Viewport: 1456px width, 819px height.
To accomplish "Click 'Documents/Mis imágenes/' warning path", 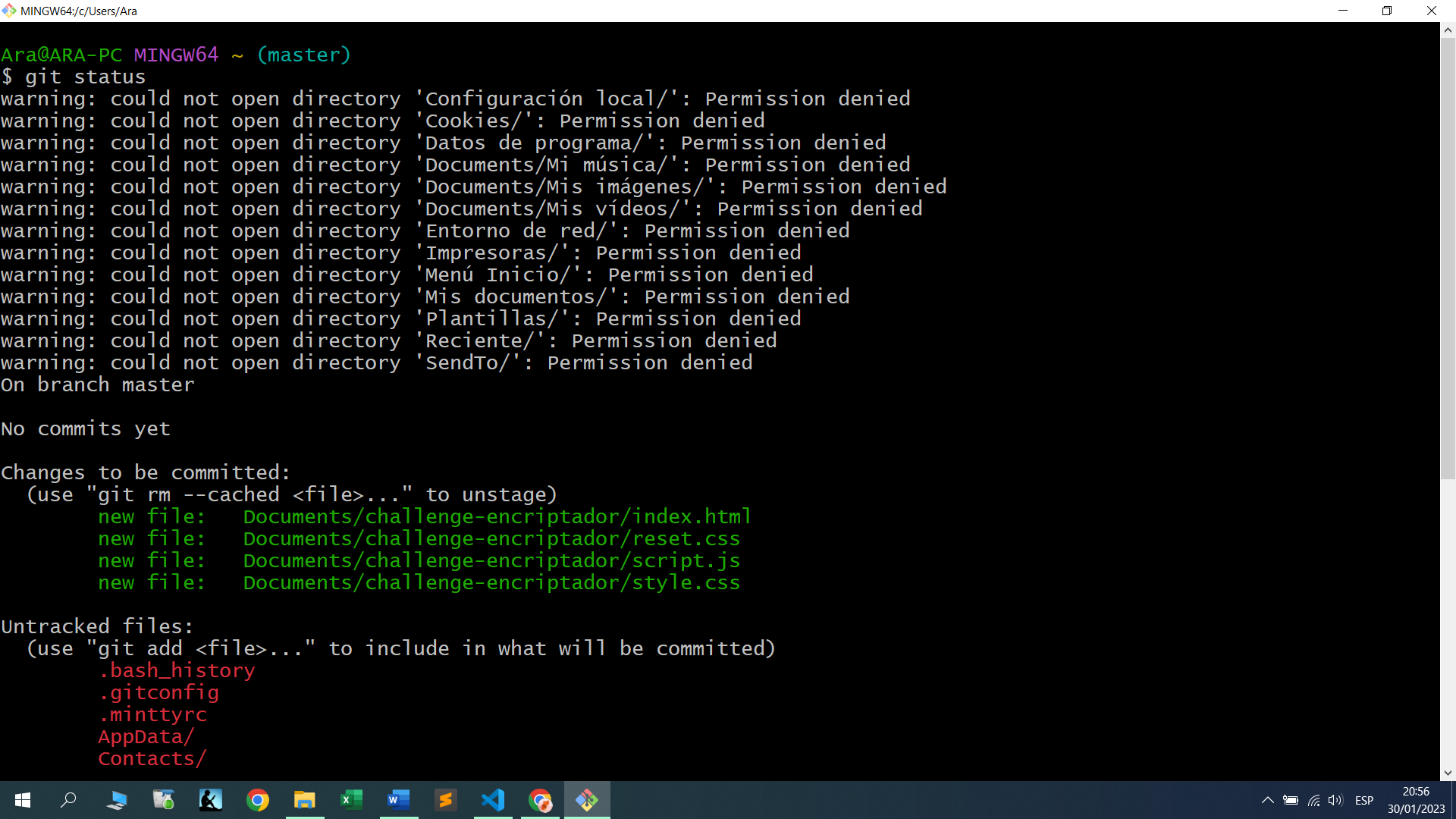I will pyautogui.click(x=564, y=187).
